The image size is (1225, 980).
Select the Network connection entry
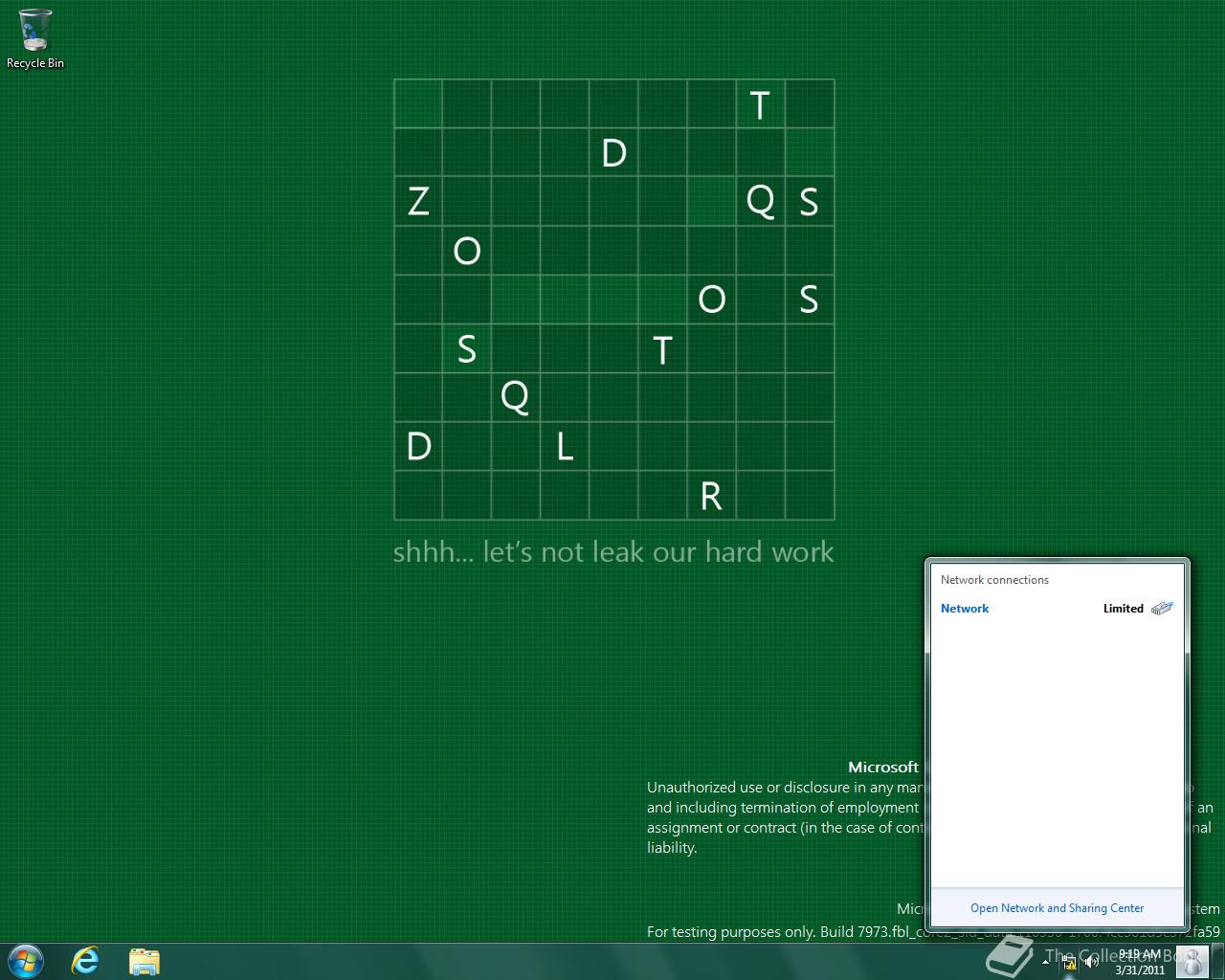point(1057,609)
